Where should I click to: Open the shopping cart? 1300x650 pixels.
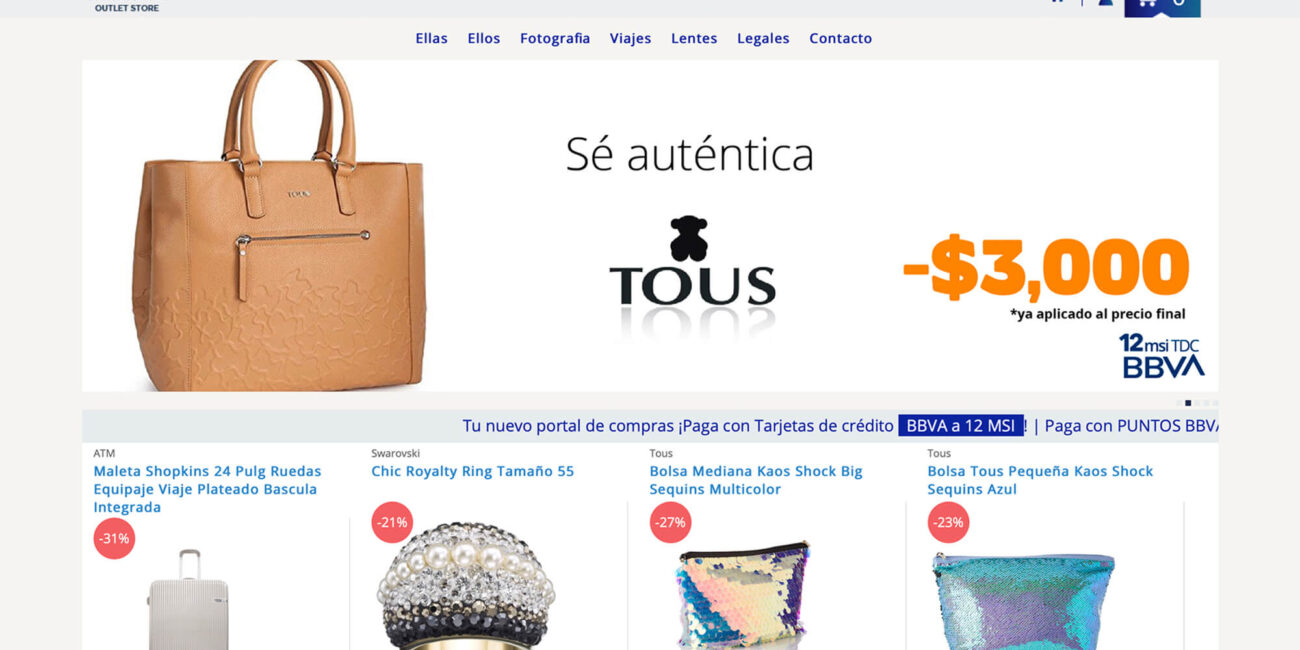[1162, 8]
